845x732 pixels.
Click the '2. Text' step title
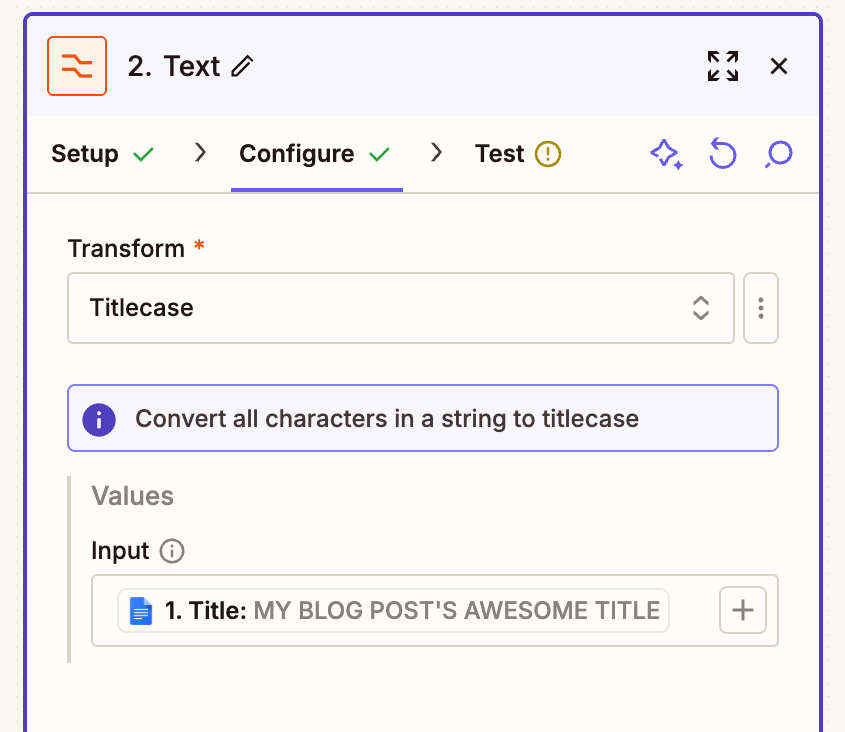coord(174,66)
